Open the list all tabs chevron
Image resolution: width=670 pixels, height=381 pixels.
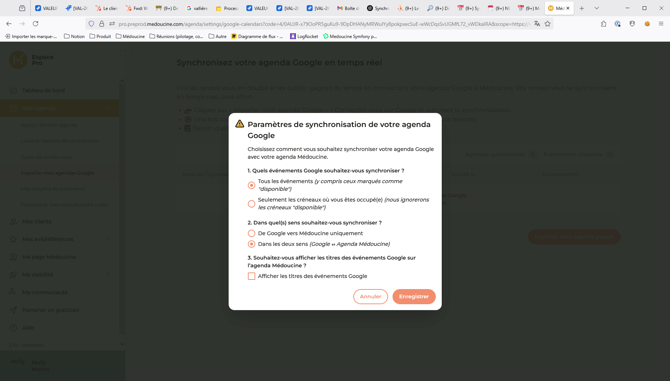597,8
